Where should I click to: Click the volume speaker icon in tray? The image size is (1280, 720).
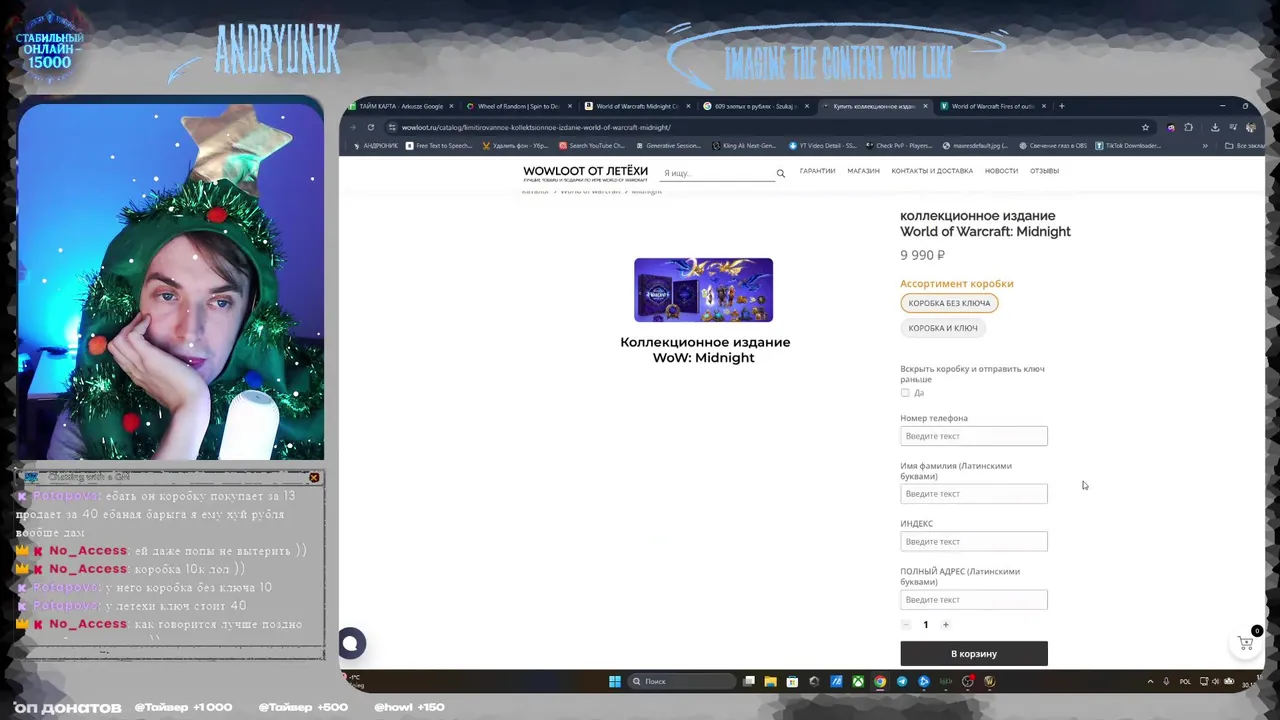1216,681
